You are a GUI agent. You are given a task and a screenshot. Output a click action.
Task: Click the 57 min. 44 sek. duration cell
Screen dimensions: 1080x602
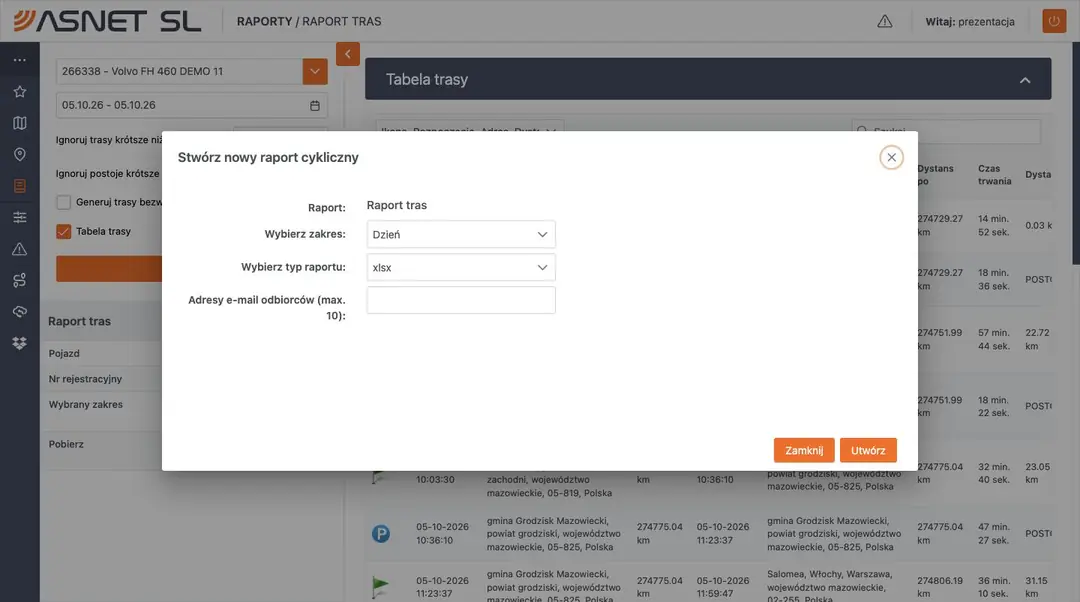[994, 340]
